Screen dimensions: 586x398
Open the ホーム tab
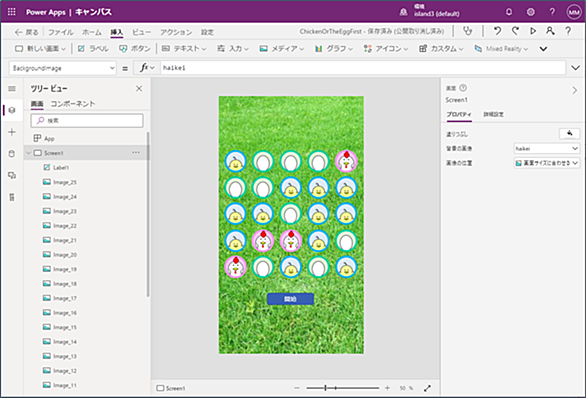(x=92, y=32)
